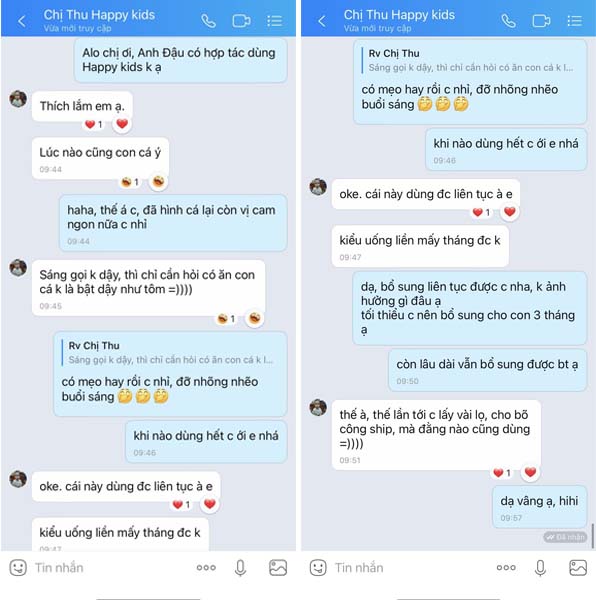
Task: Open chat options list icon in right chat
Action: coord(575,21)
